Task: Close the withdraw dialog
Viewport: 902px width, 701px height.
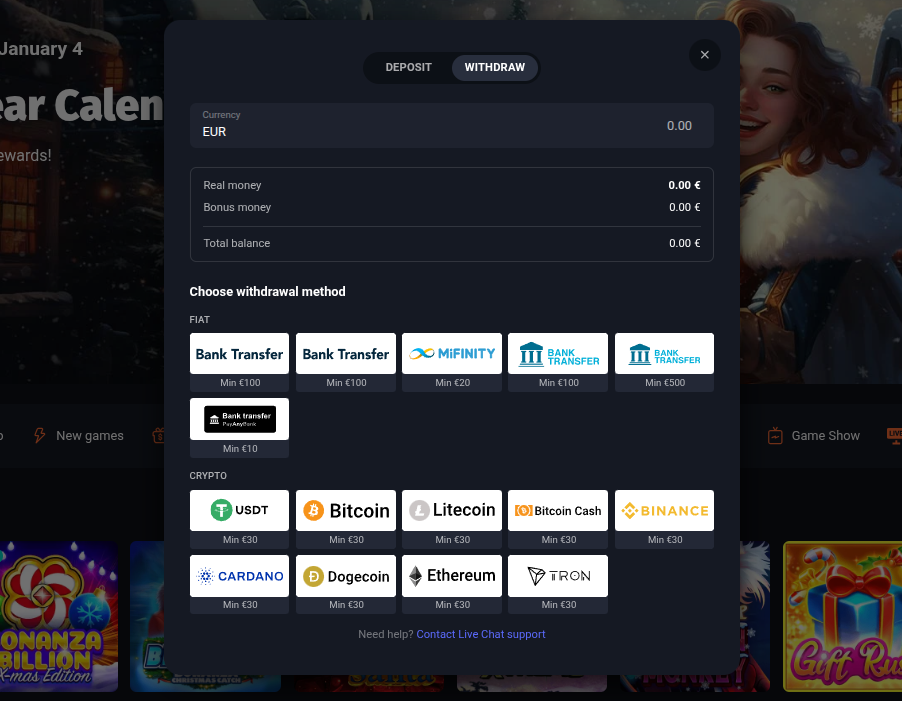Action: (705, 55)
